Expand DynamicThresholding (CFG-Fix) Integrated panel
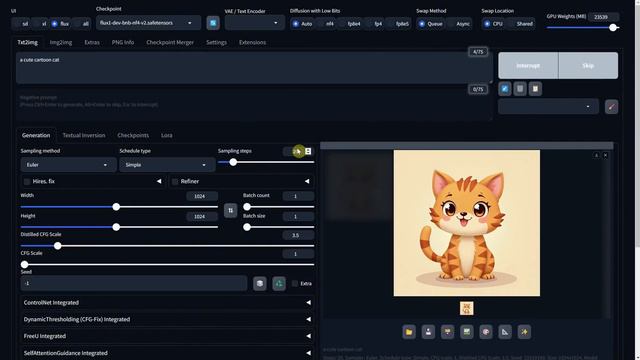The height and width of the screenshot is (360, 640). click(x=167, y=319)
